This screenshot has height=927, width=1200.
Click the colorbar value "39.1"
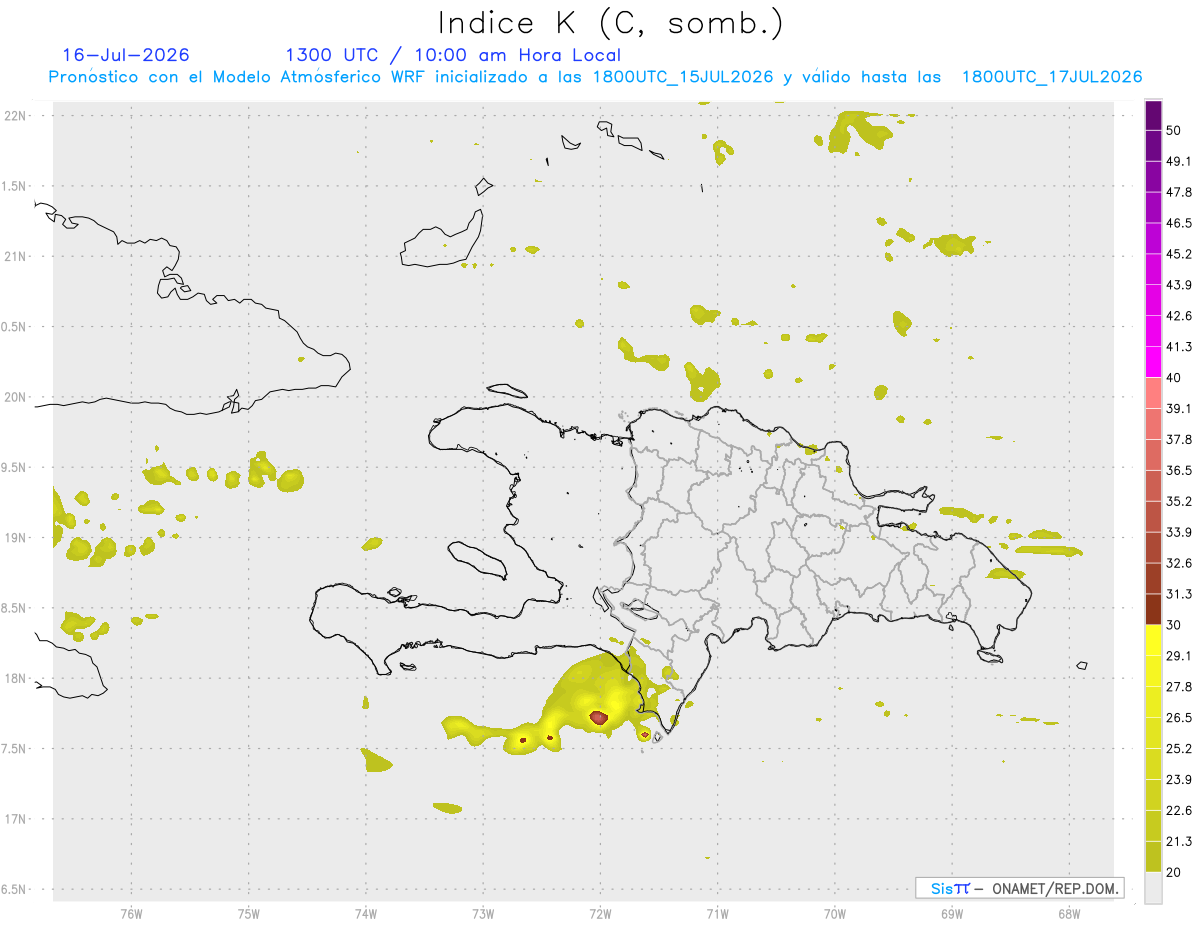coord(1179,408)
